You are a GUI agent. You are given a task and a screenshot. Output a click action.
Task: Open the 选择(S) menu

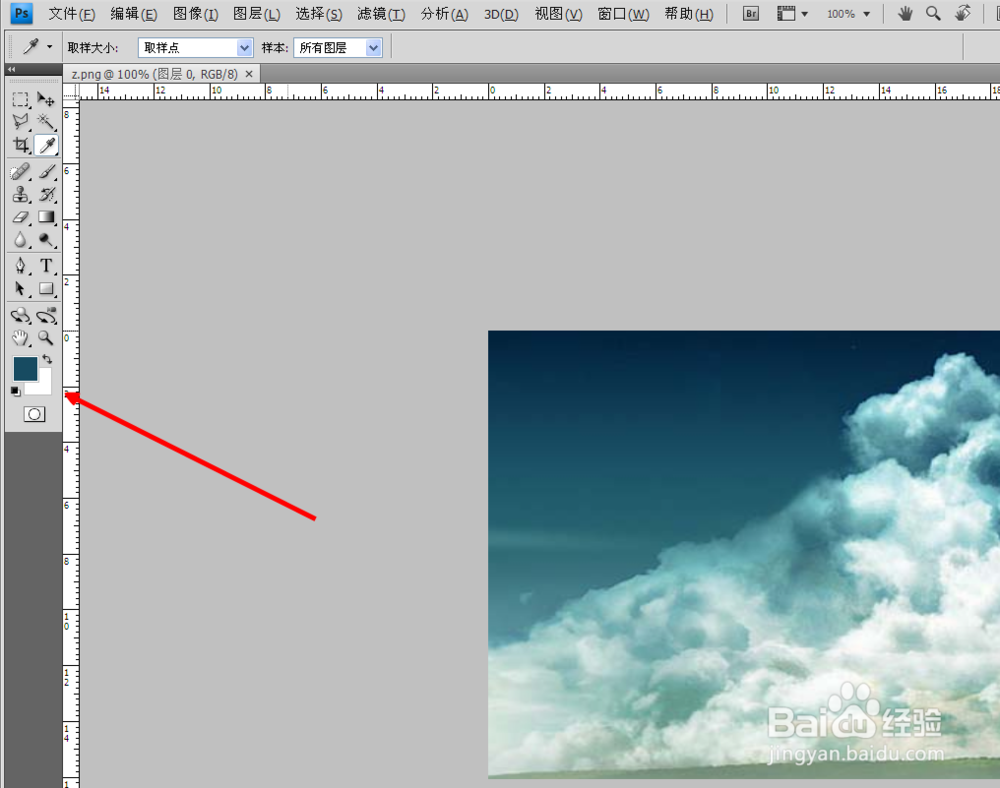point(318,13)
